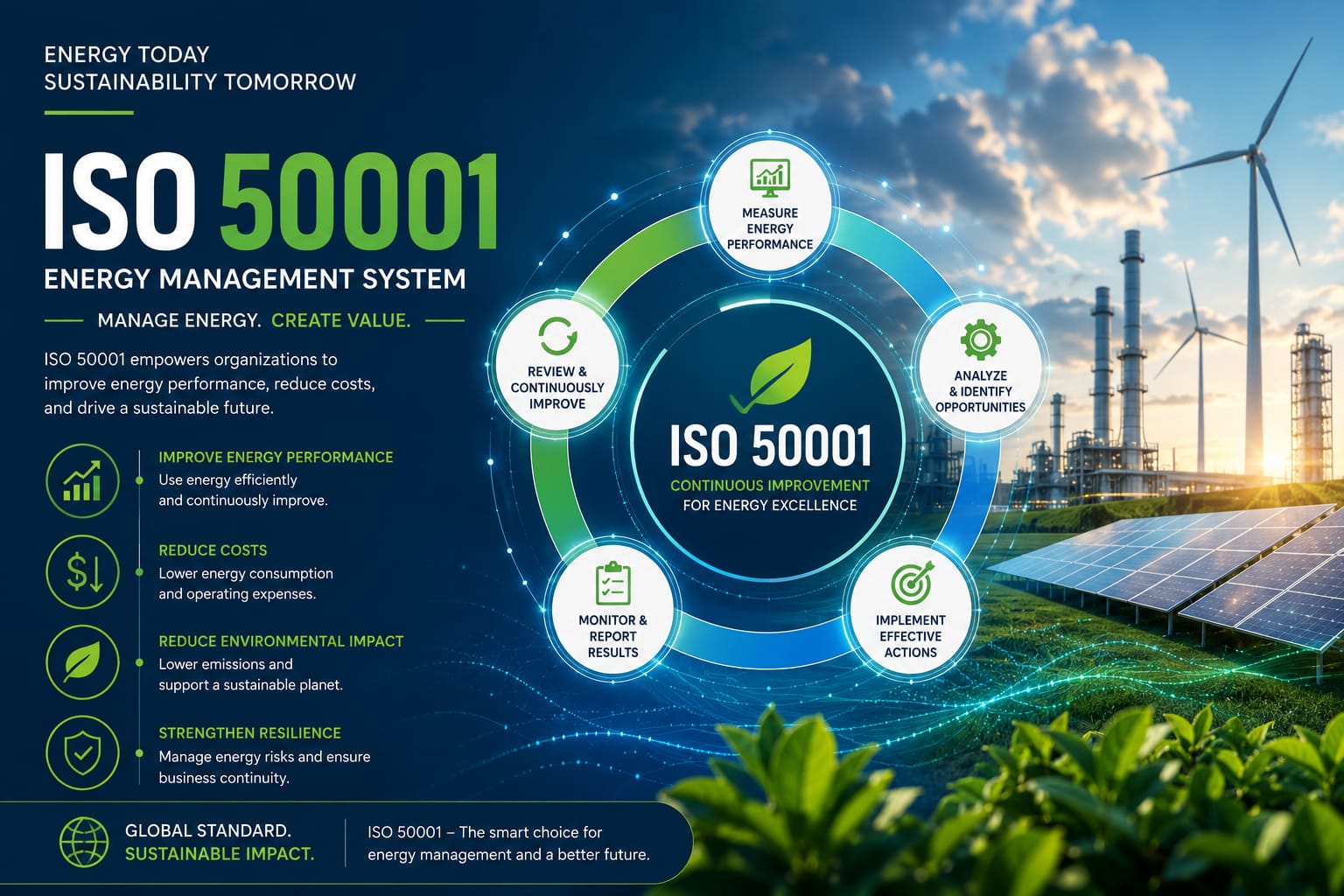
Task: Click the Reduce Costs heading
Action: point(213,550)
